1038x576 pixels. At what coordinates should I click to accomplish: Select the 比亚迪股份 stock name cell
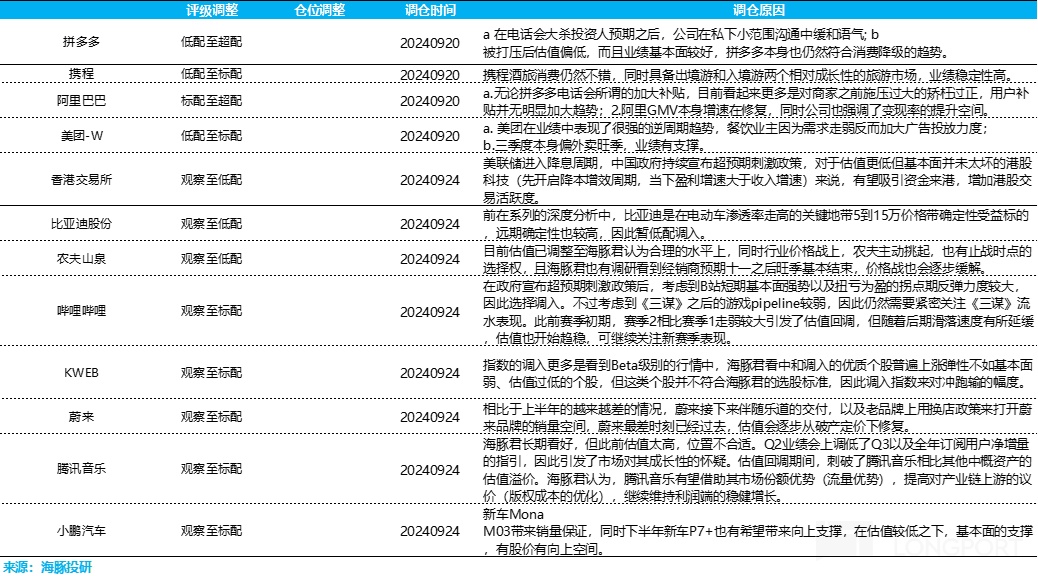coord(81,224)
